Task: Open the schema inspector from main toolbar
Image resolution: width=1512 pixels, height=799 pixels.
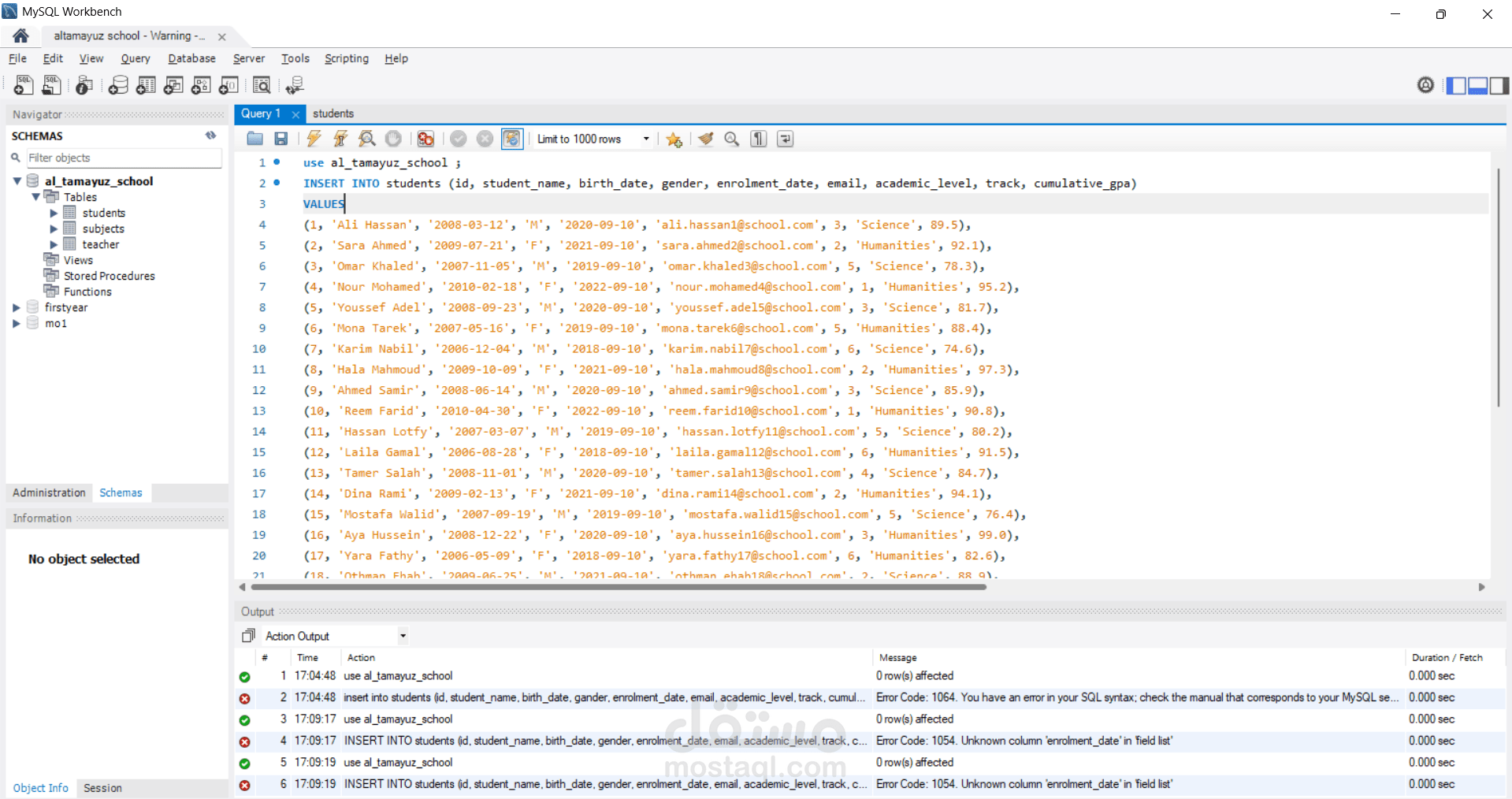Action: tap(84, 85)
